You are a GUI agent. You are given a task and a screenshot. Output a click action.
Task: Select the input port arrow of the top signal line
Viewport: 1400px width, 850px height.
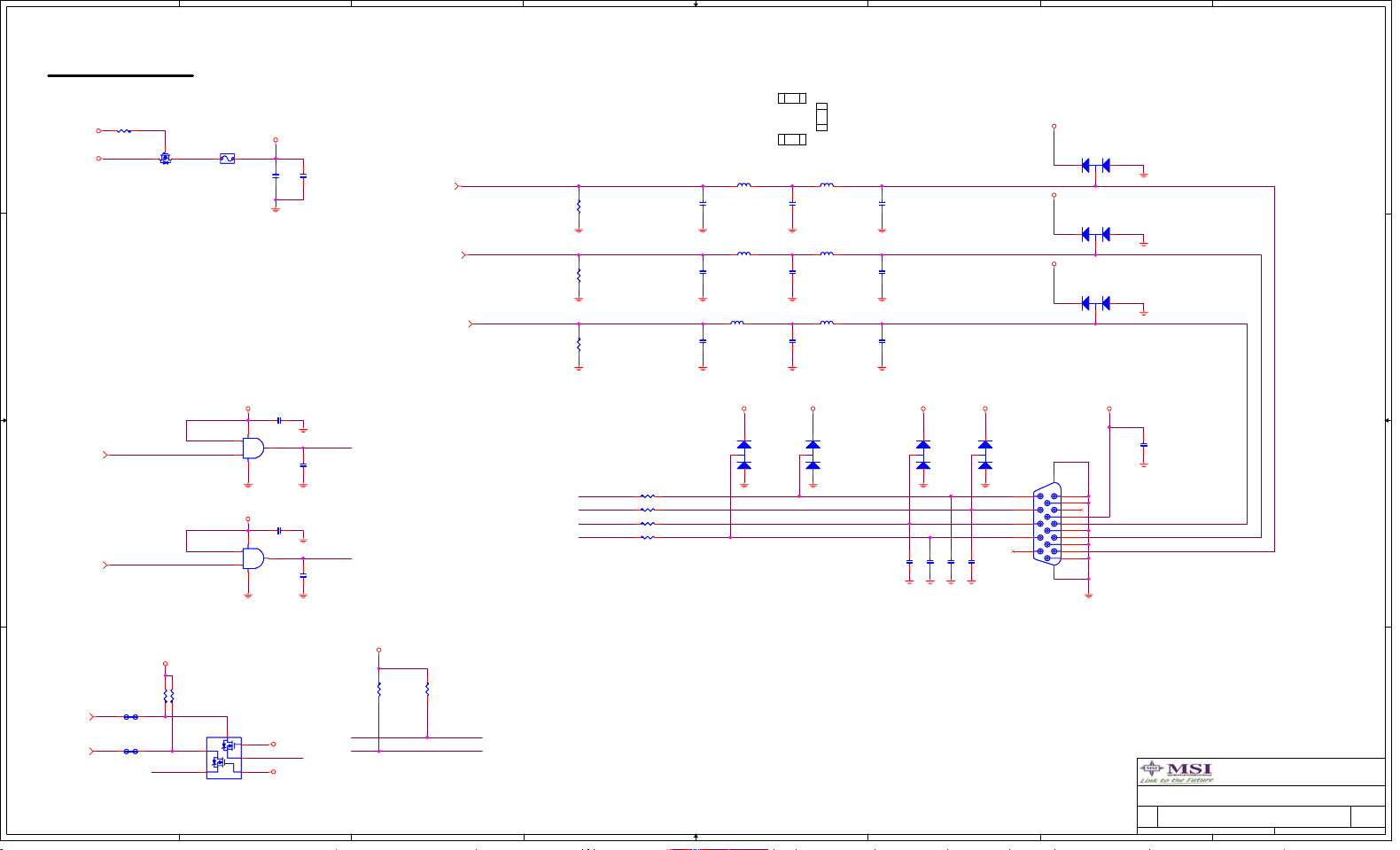457,186
